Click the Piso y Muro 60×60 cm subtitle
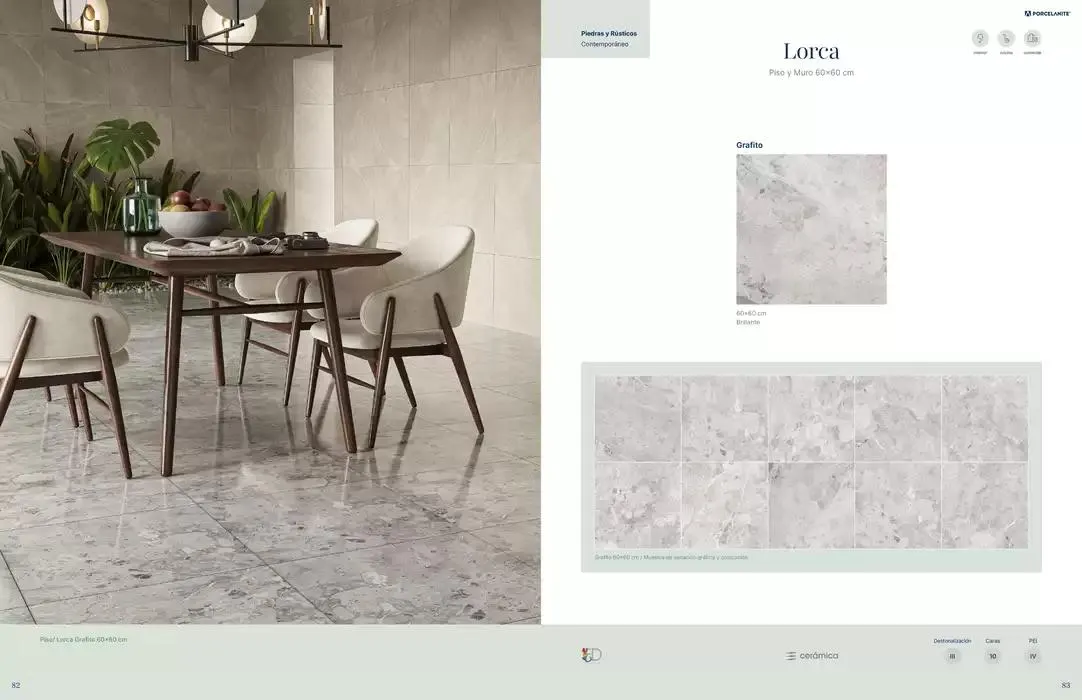 811,73
